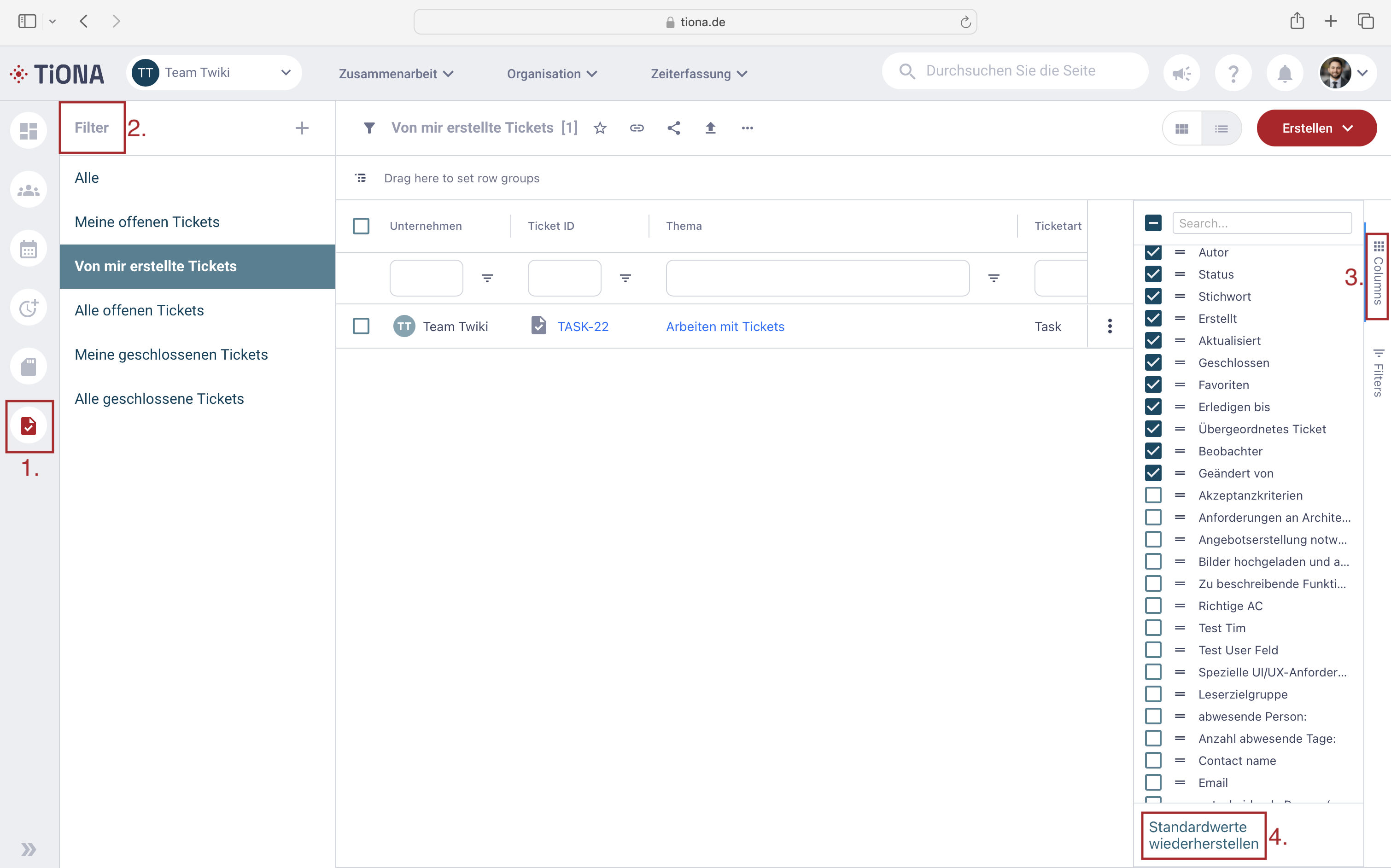Open the dashboard icon in left sidebar

[28, 130]
